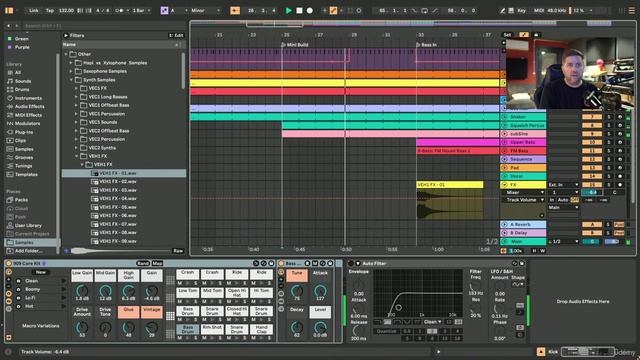Screen dimensions: 640x360
Task: Open the root note dropdown showing A
Action: click(179, 11)
